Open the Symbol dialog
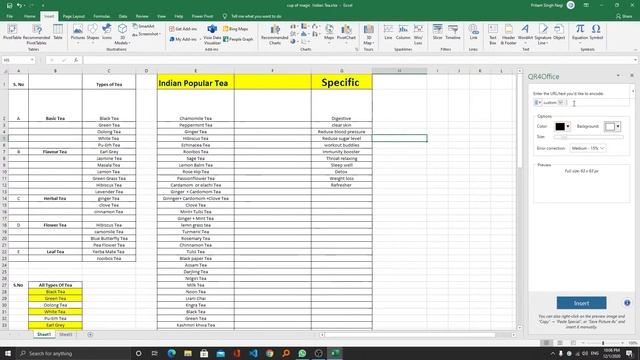Image resolution: width=640 pixels, height=360 pixels. point(596,32)
